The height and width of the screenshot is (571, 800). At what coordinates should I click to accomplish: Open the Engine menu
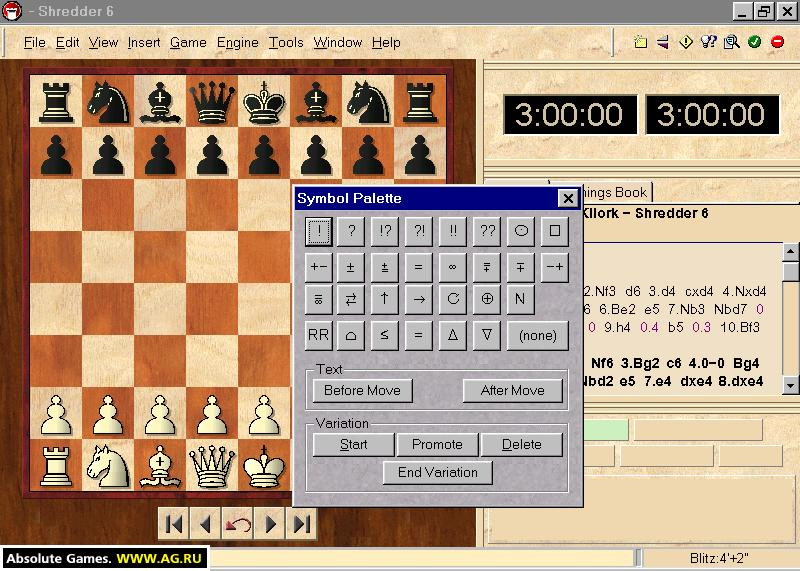(238, 42)
